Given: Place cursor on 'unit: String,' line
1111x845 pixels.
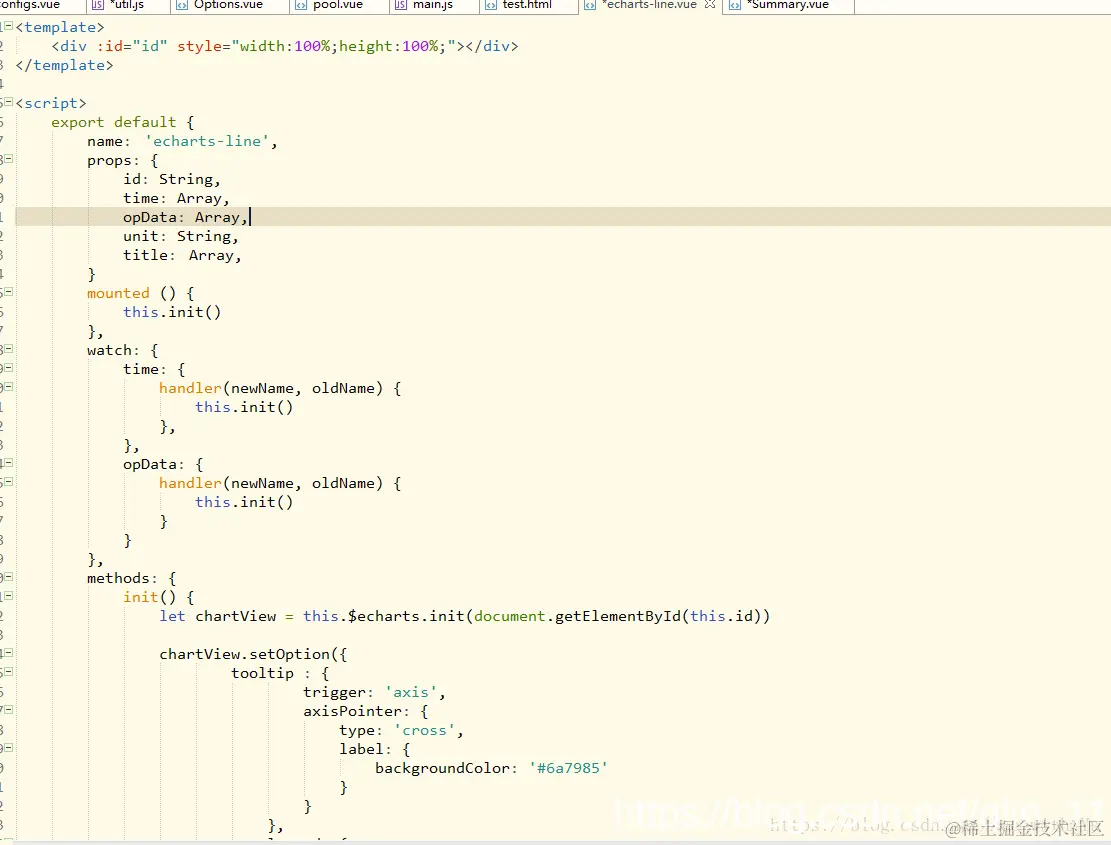Looking at the screenshot, I should point(181,236).
